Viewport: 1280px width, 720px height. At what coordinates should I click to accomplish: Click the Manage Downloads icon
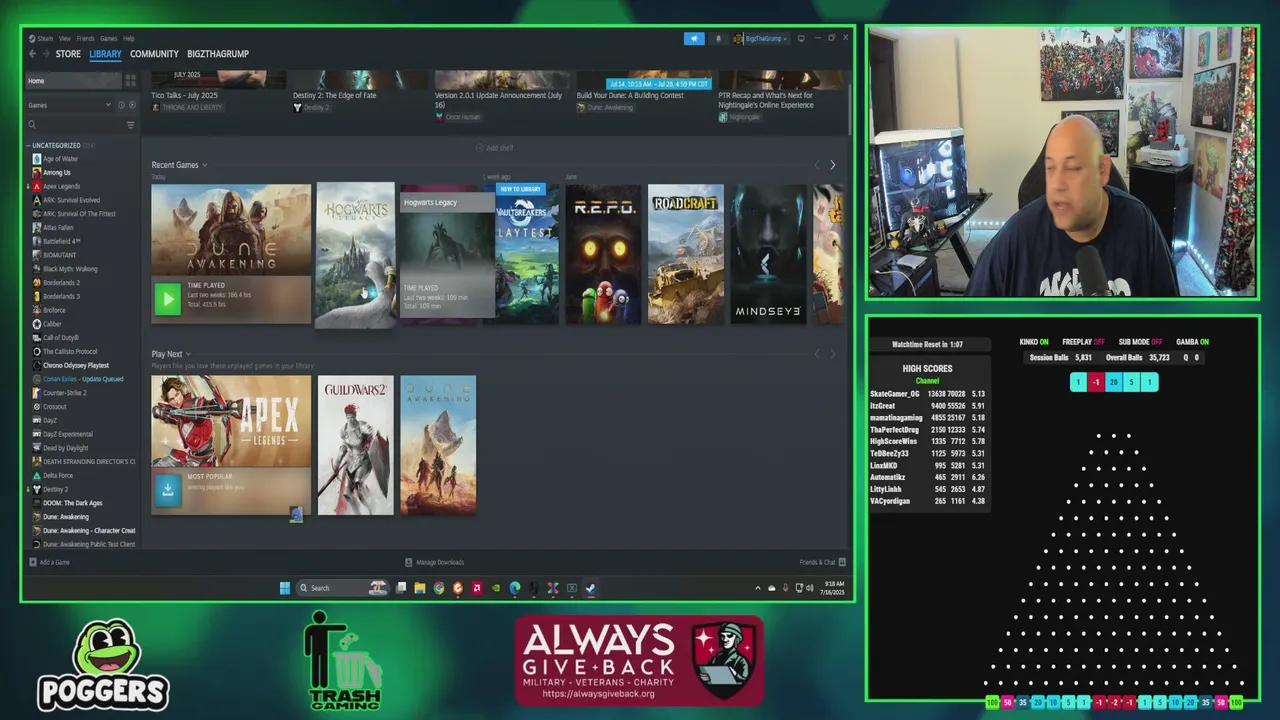(x=408, y=562)
